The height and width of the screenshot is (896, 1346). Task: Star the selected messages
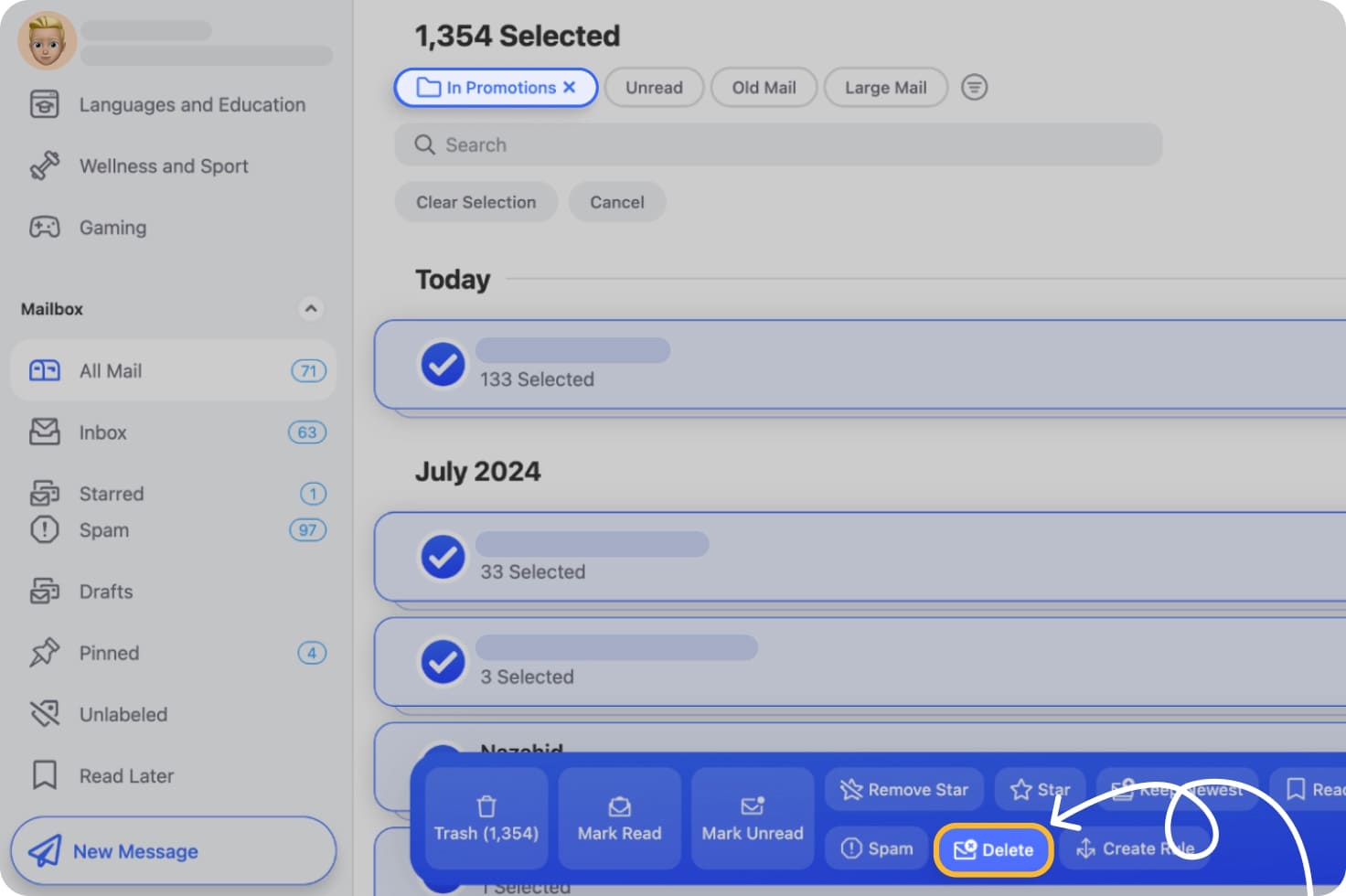tap(1040, 789)
